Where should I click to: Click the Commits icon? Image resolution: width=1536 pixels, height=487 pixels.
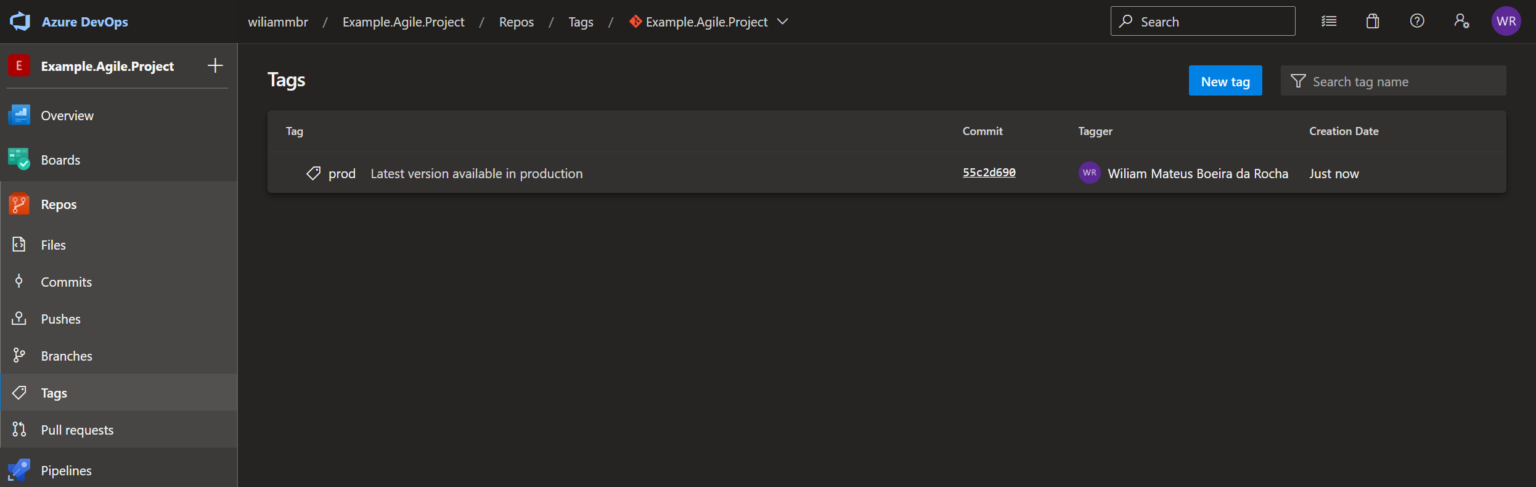point(19,282)
